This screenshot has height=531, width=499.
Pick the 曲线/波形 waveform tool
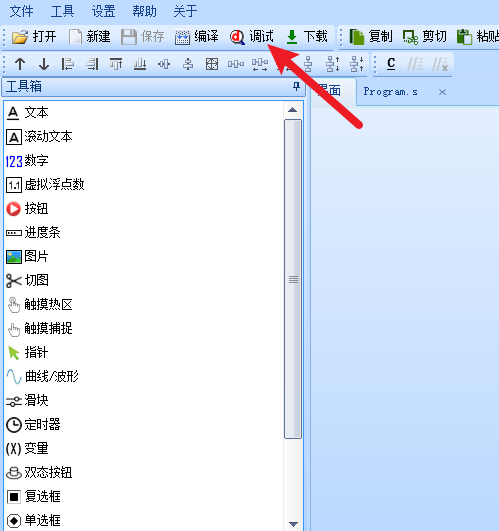pyautogui.click(x=42, y=377)
